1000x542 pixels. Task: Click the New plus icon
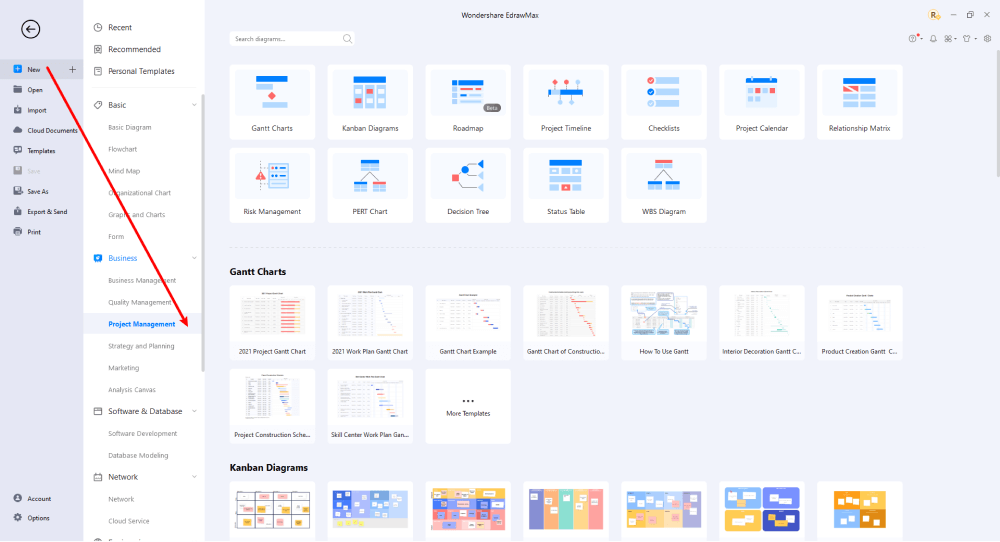click(x=72, y=70)
